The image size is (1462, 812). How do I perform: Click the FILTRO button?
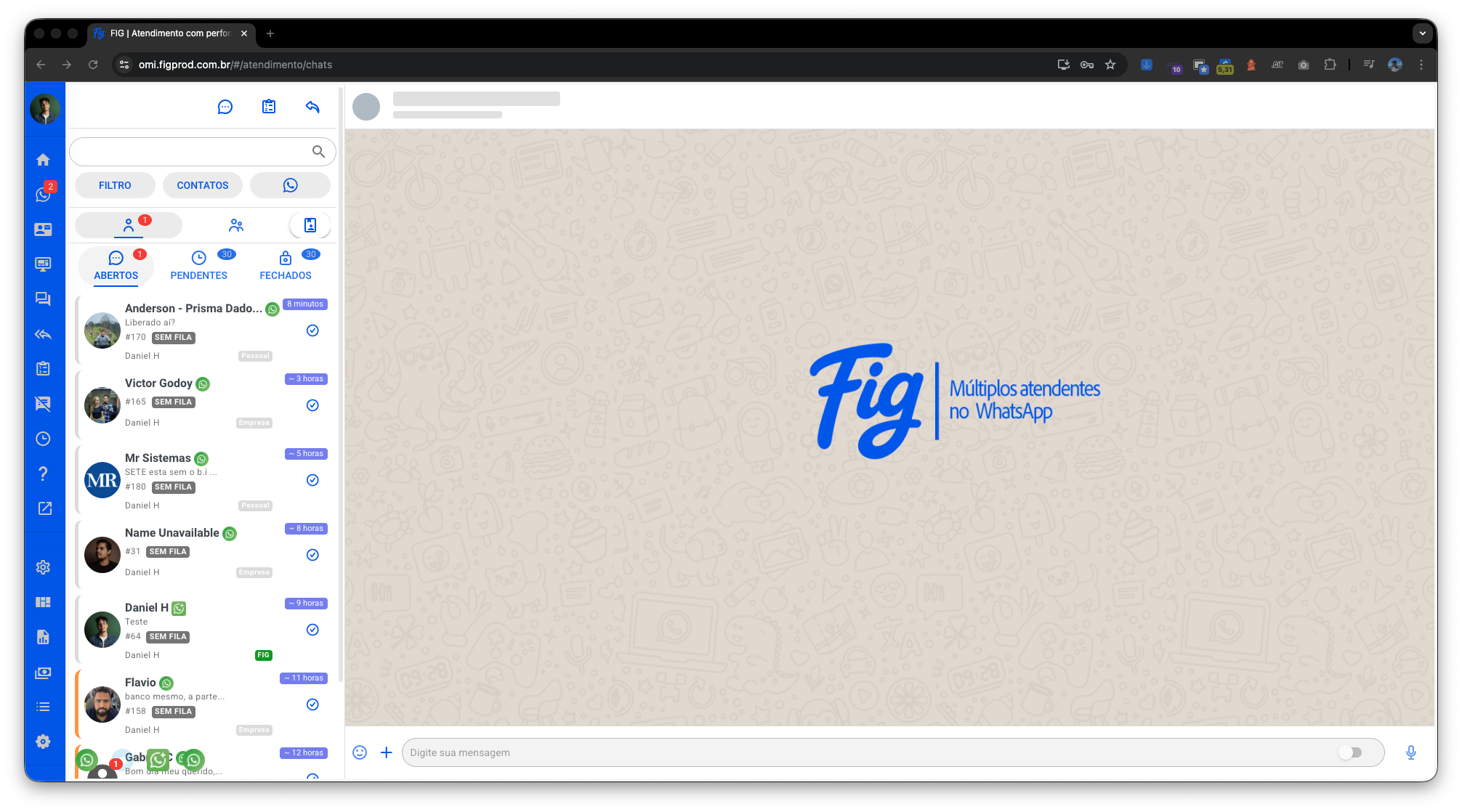pyautogui.click(x=115, y=185)
